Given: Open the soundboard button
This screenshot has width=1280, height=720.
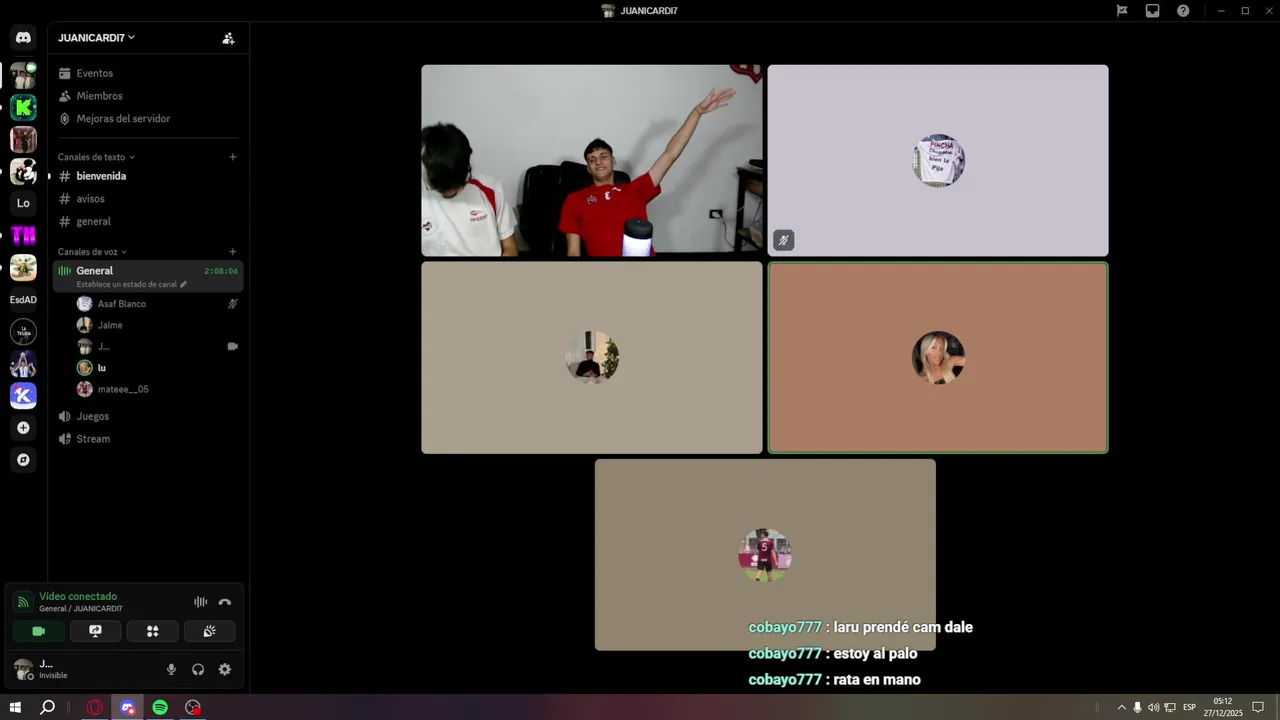Looking at the screenshot, I should (210, 631).
